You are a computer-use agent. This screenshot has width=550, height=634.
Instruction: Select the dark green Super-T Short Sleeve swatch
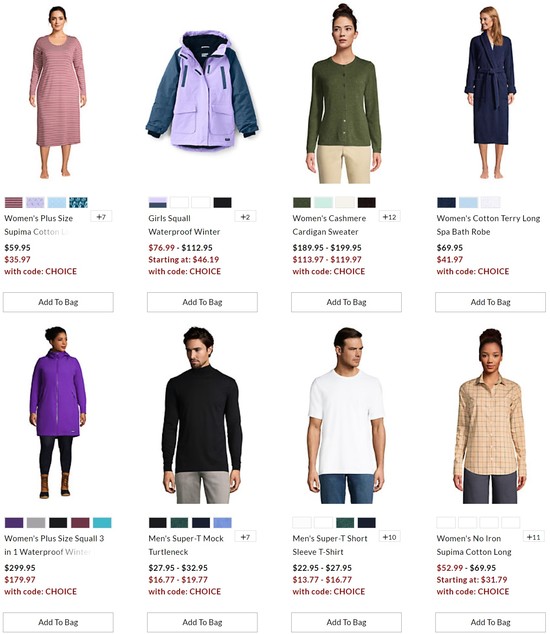pos(345,522)
